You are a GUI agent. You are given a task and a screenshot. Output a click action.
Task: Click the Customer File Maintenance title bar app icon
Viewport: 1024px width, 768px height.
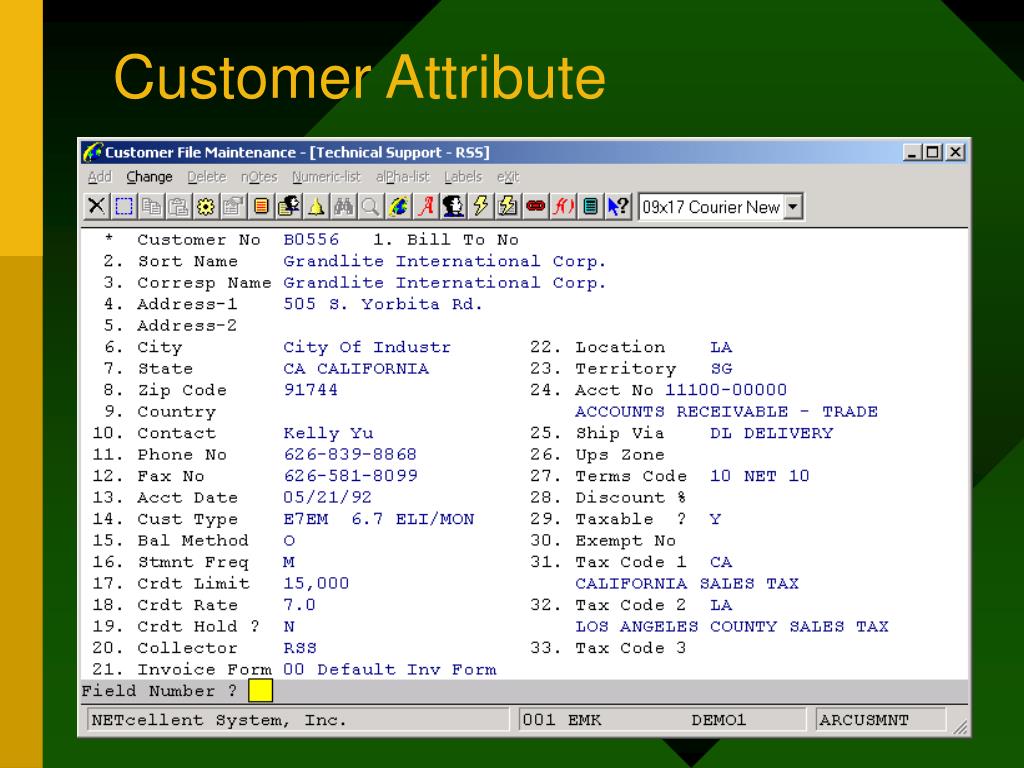[x=92, y=152]
